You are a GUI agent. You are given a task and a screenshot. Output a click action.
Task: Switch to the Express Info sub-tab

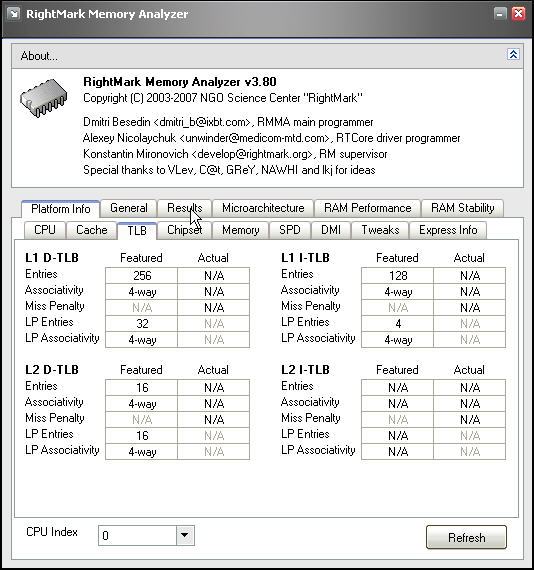[x=448, y=230]
